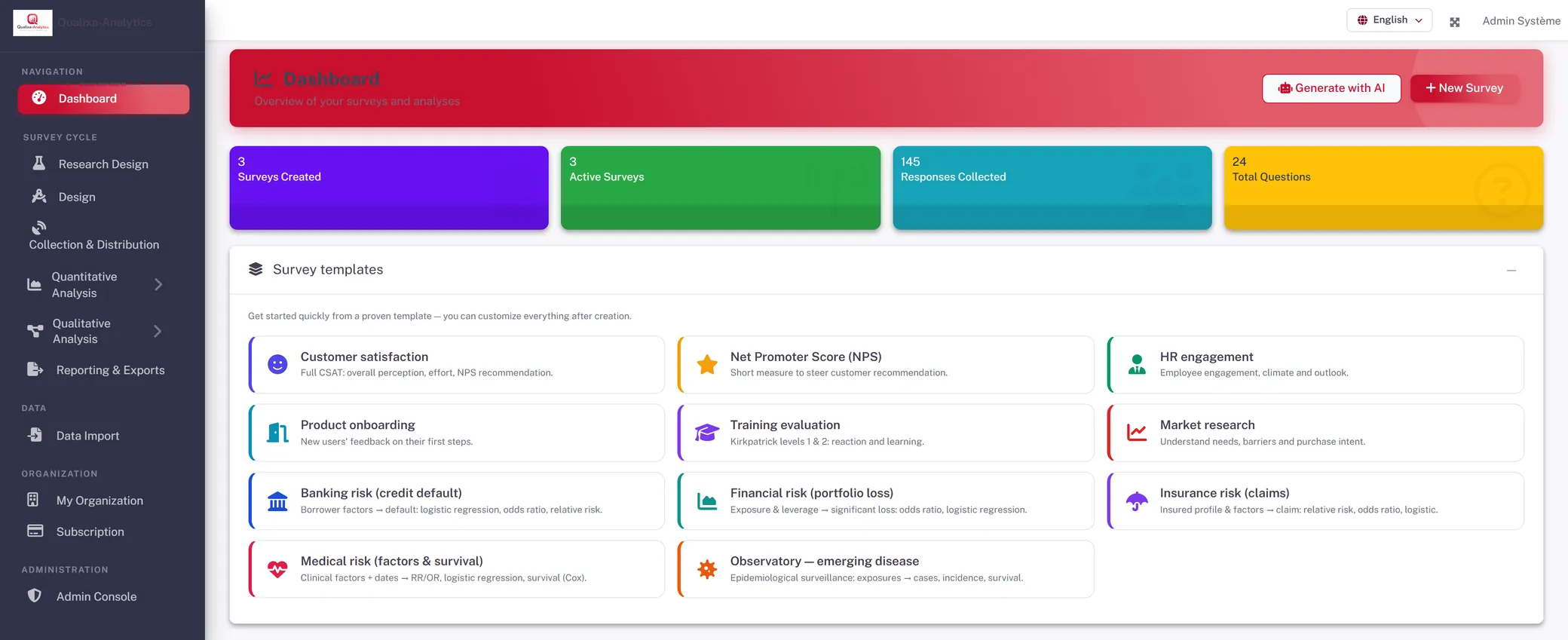Viewport: 1568px width, 640px height.
Task: Expand the Qualitative Analysis submenu chevron
Action: tap(158, 331)
